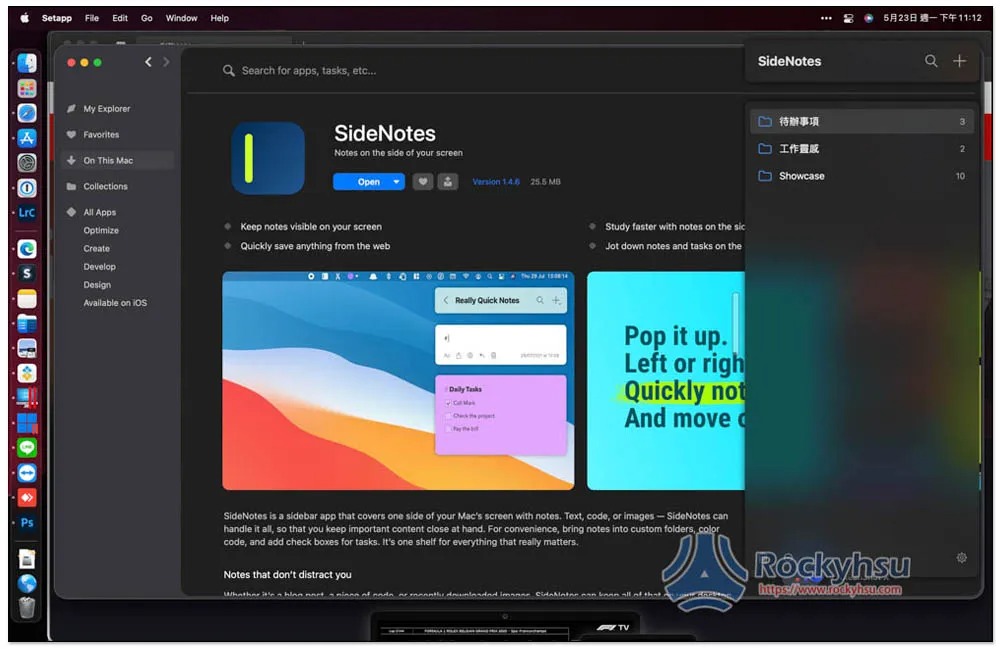Click the forward navigation chevron in Setapp
Image resolution: width=1000 pixels, height=649 pixels.
click(x=166, y=61)
